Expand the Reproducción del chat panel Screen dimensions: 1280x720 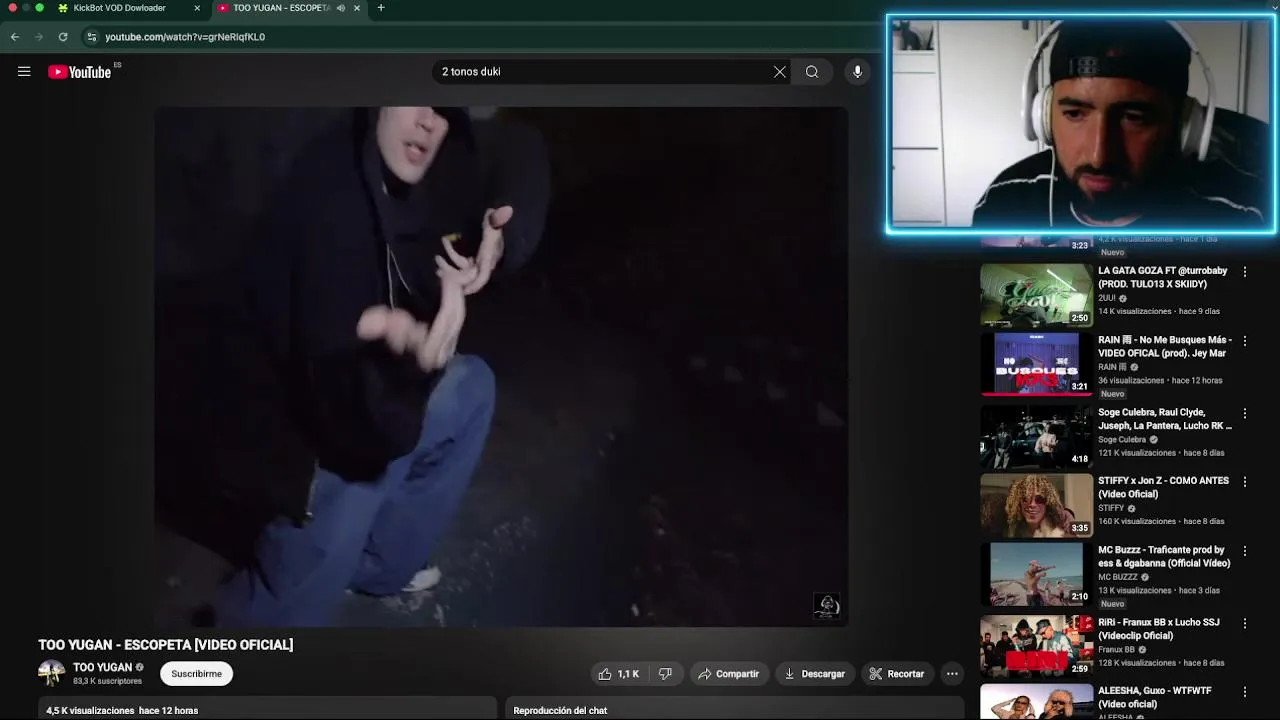point(735,710)
